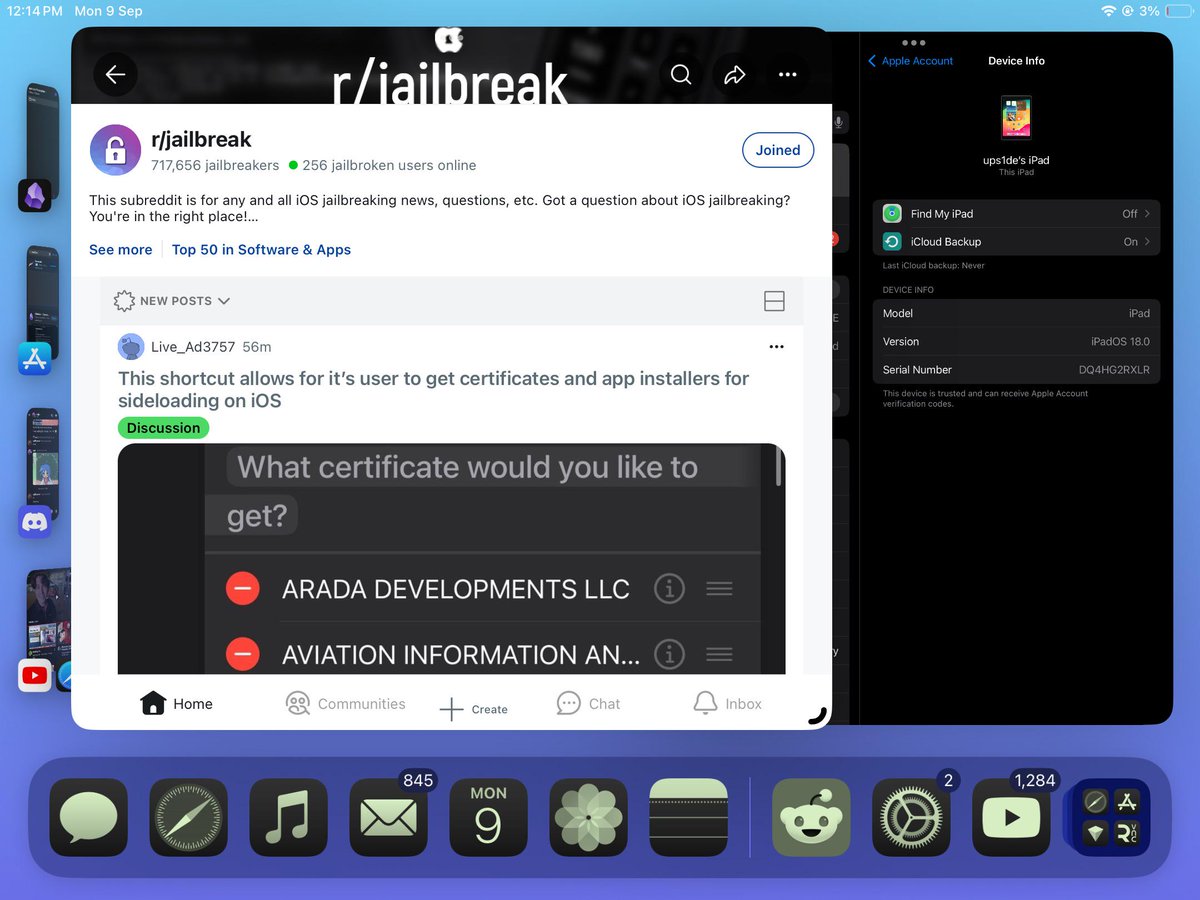Screen dimensions: 1200x900
Task: Tap the green Discussion flair tag
Action: tap(163, 428)
